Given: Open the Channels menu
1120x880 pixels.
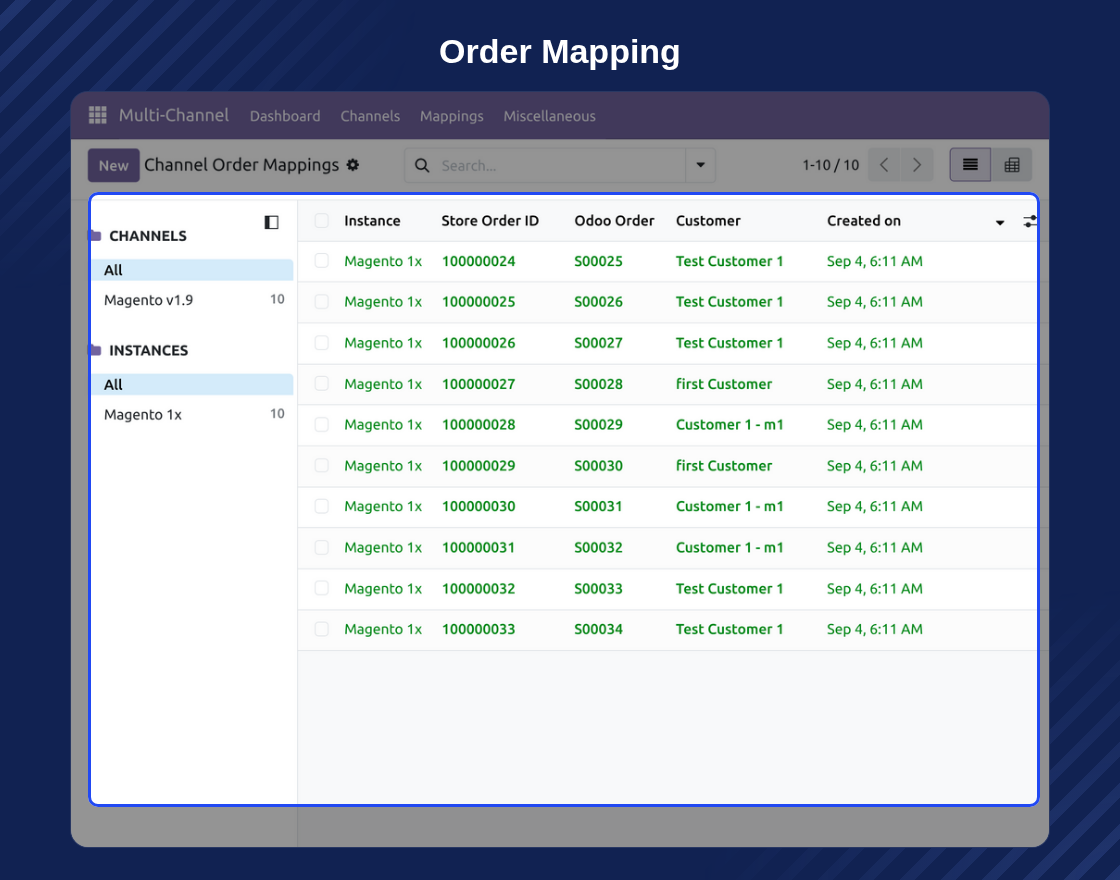Looking at the screenshot, I should (370, 116).
